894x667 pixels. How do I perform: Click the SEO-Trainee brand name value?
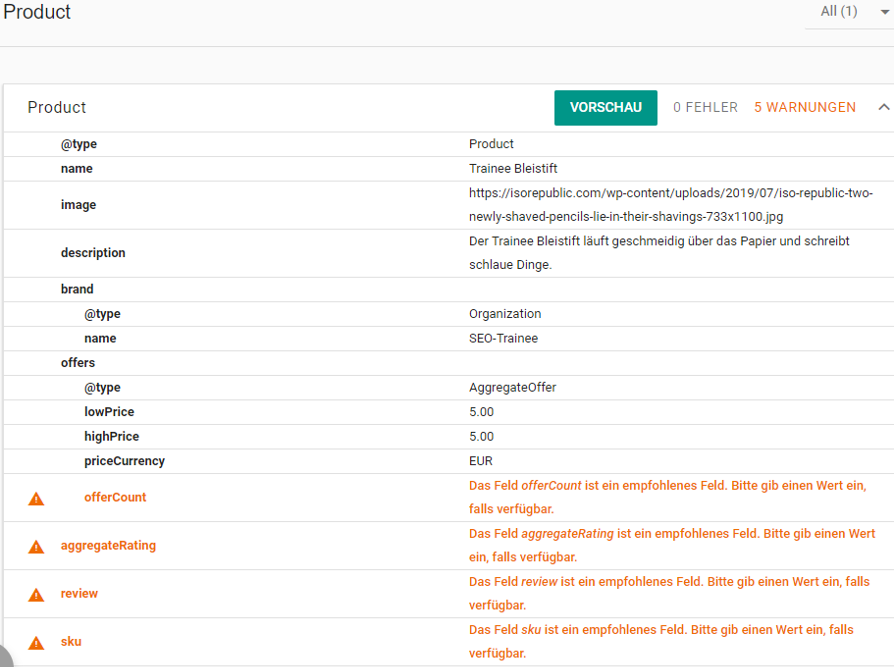[x=503, y=338]
